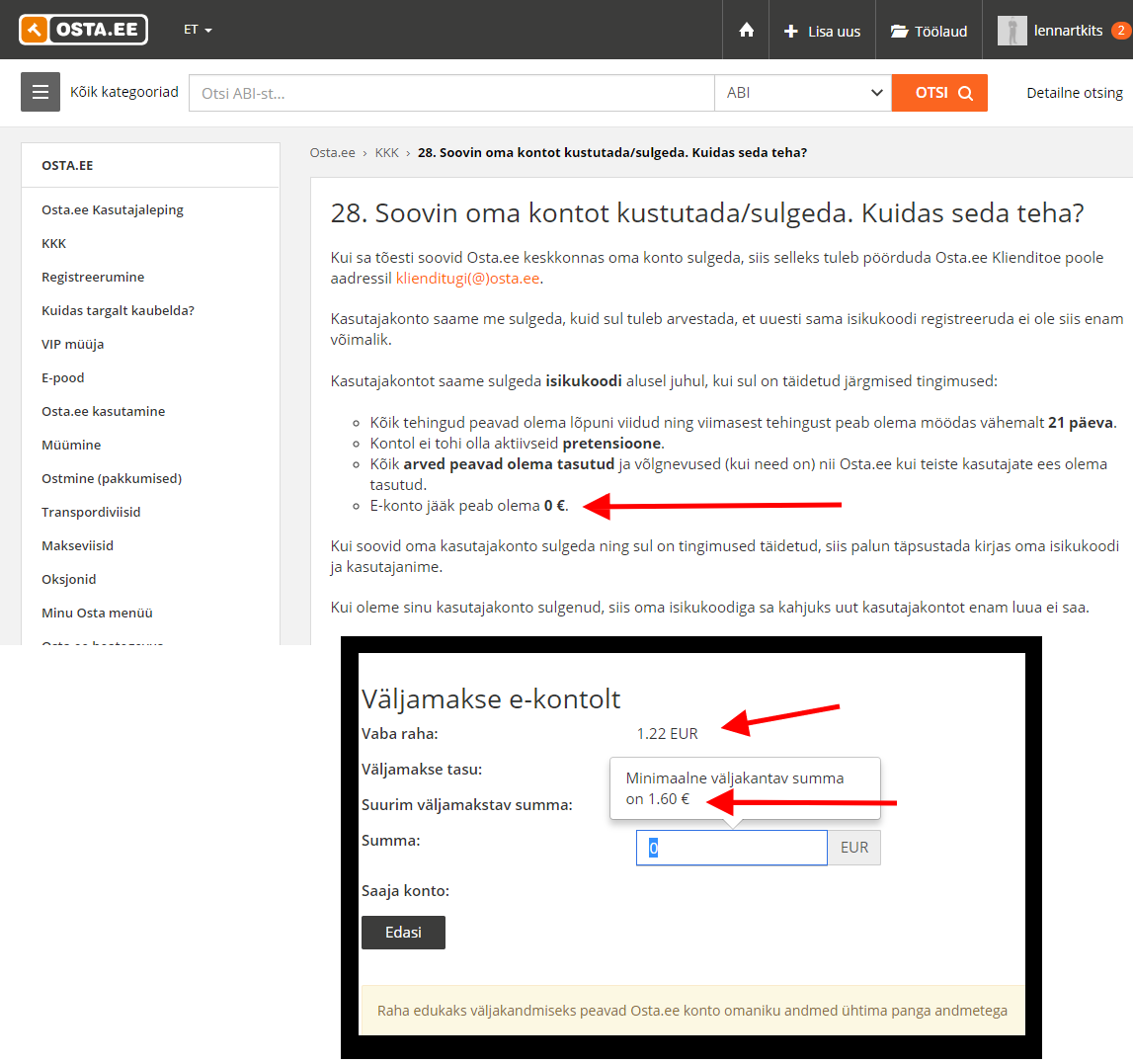
Task: Focus the Otsi ABI-st search field
Action: point(451,93)
